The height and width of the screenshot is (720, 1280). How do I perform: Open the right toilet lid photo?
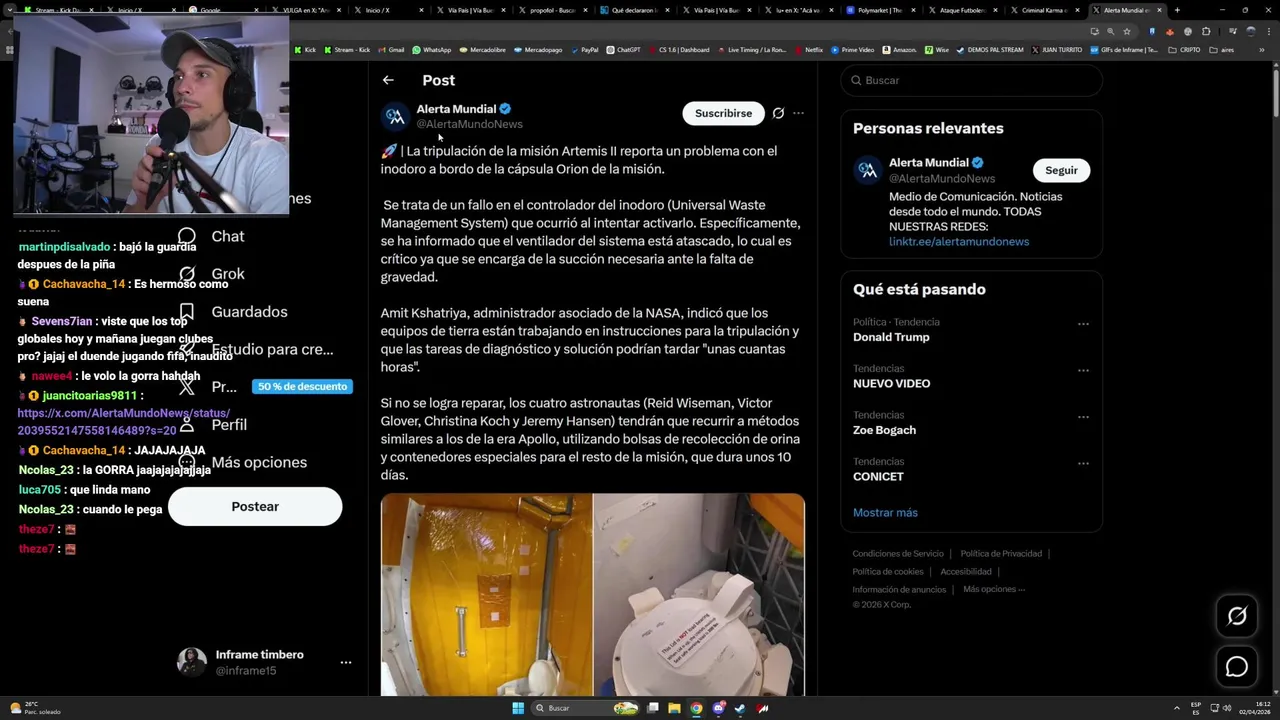(700, 594)
